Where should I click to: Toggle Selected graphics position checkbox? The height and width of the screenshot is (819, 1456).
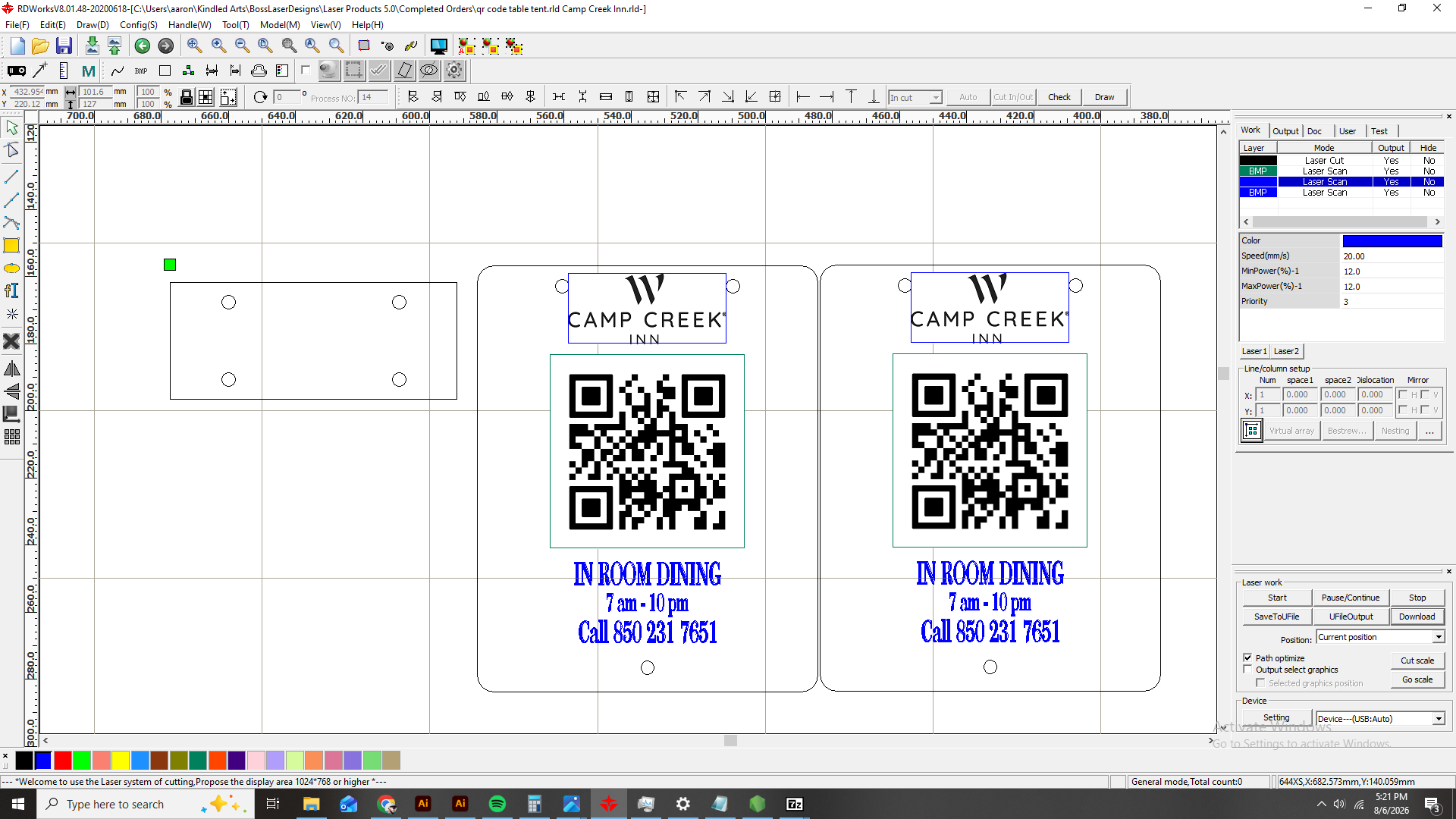pyautogui.click(x=1260, y=683)
